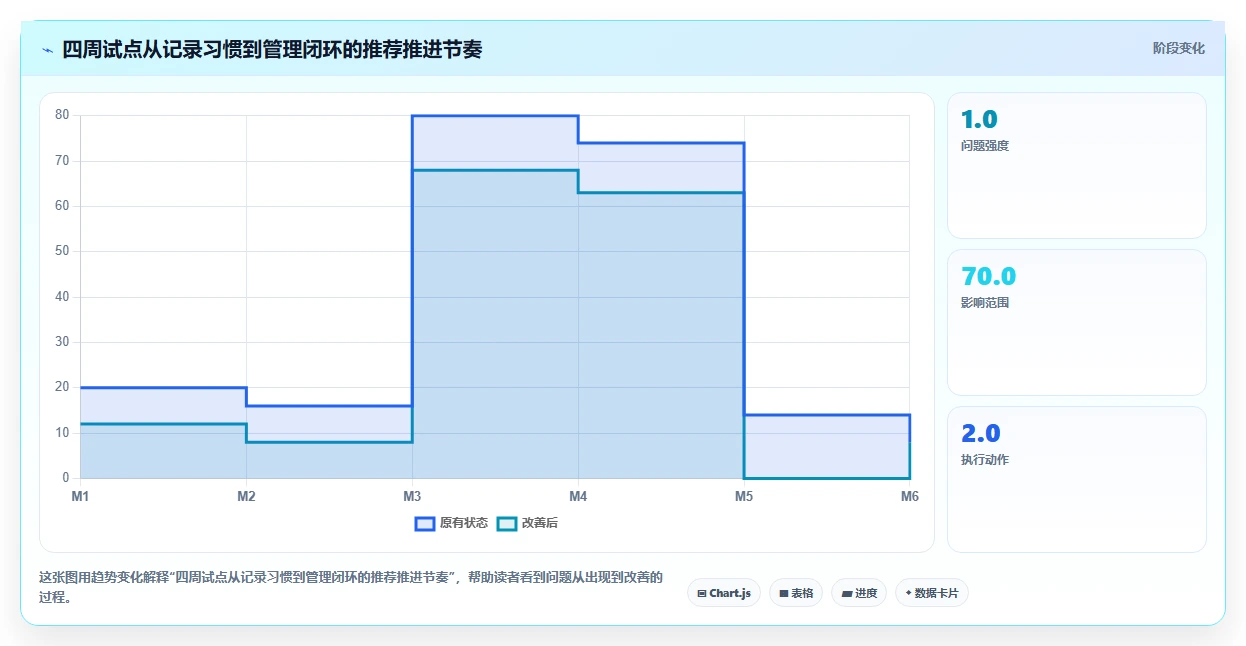Click the 阶段变化 label in header
1246x646 pixels.
[1179, 48]
